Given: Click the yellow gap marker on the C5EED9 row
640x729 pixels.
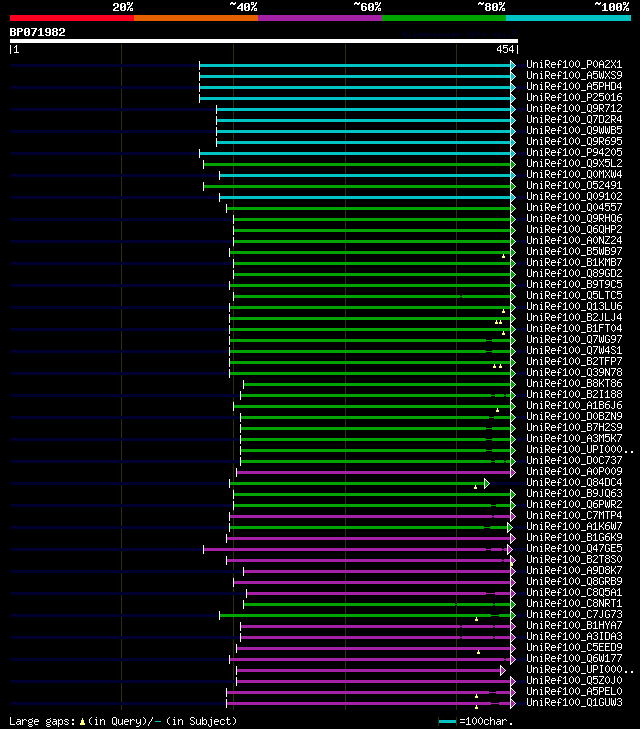Looking at the screenshot, I should coord(478,652).
